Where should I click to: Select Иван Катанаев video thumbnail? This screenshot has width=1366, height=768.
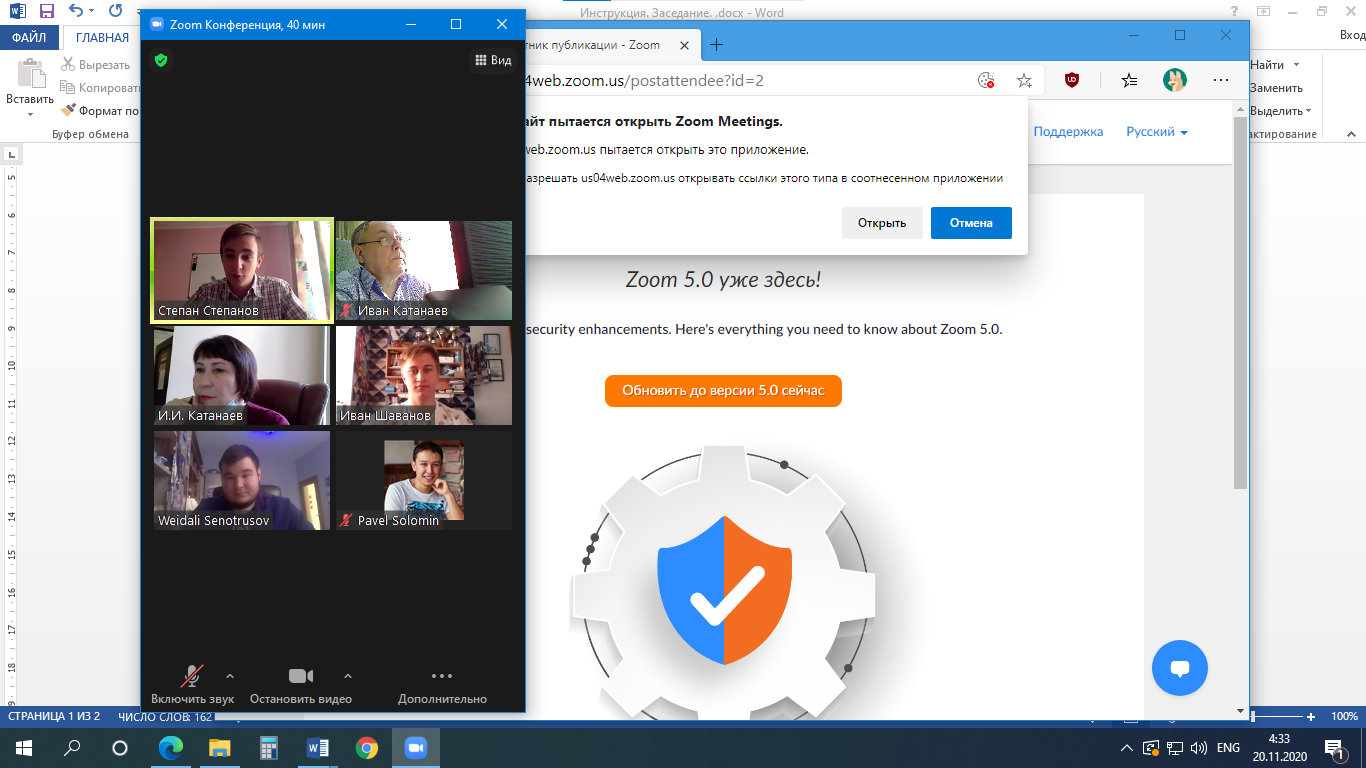424,271
